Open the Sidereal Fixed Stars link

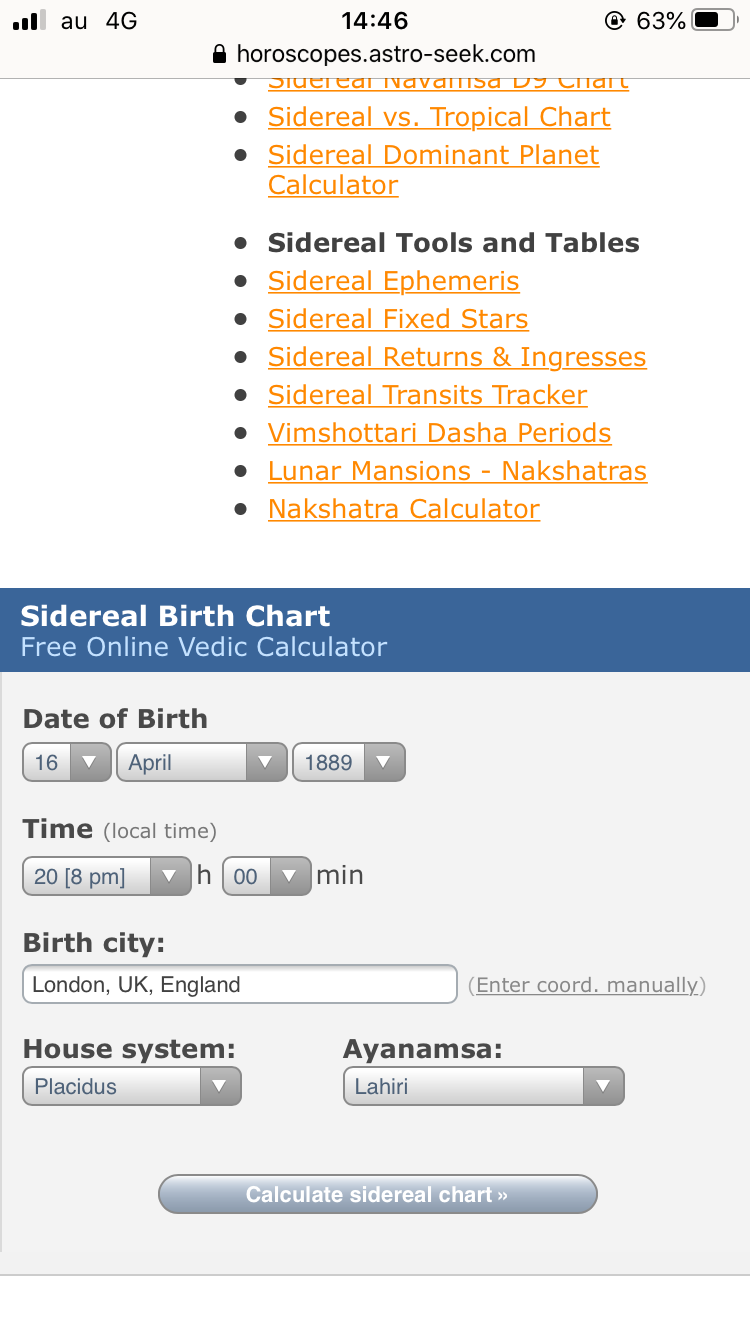pyautogui.click(x=398, y=319)
